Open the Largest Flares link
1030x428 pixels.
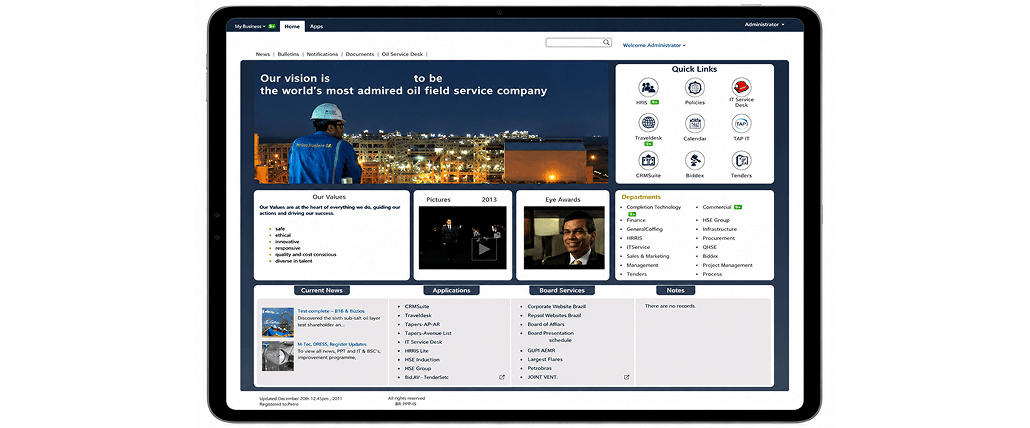point(545,360)
